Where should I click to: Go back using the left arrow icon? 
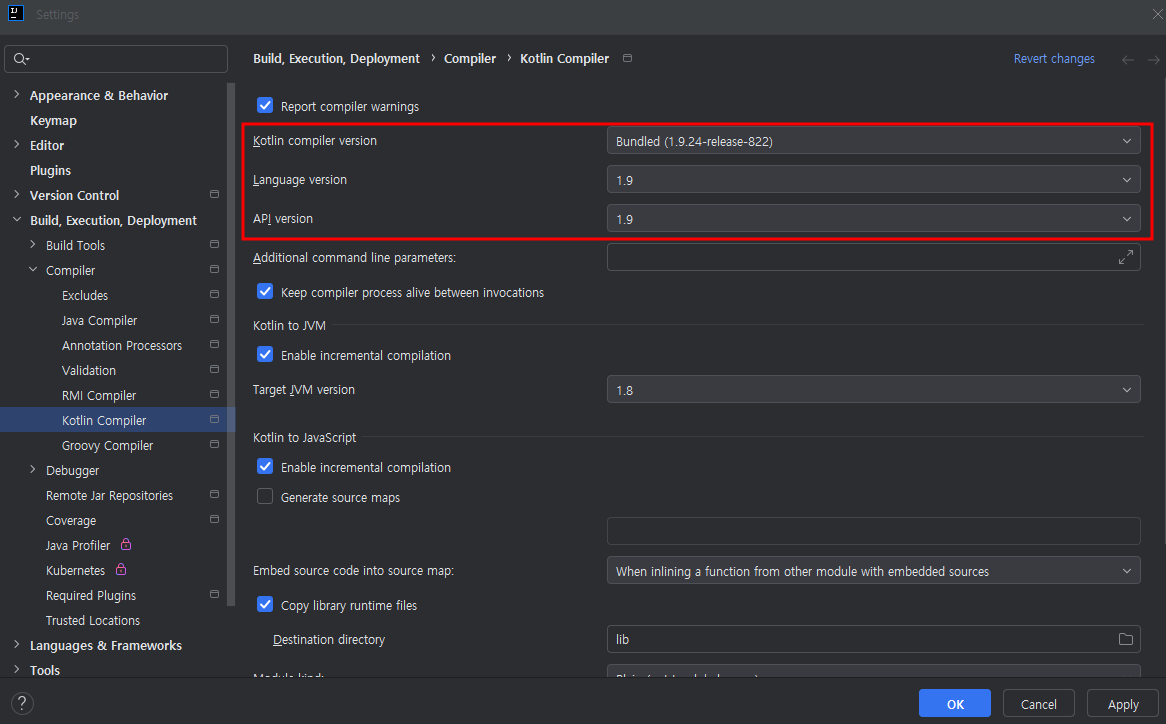point(1127,59)
